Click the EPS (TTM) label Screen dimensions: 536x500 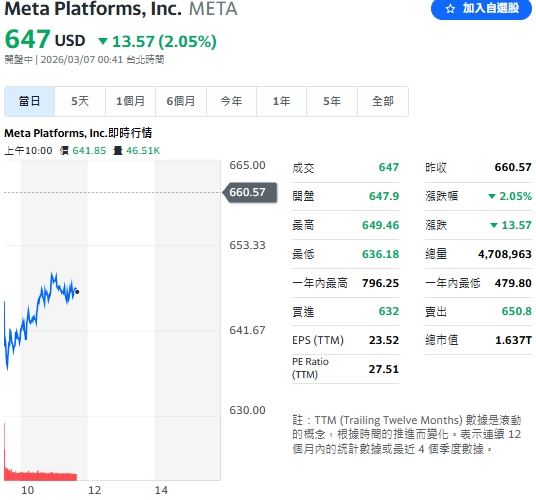[x=318, y=340]
